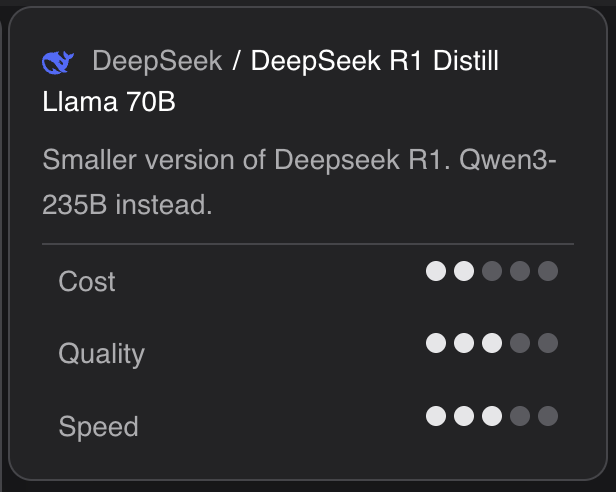The width and height of the screenshot is (616, 492).
Task: Click the third Cost rating dot
Action: pyautogui.click(x=492, y=271)
